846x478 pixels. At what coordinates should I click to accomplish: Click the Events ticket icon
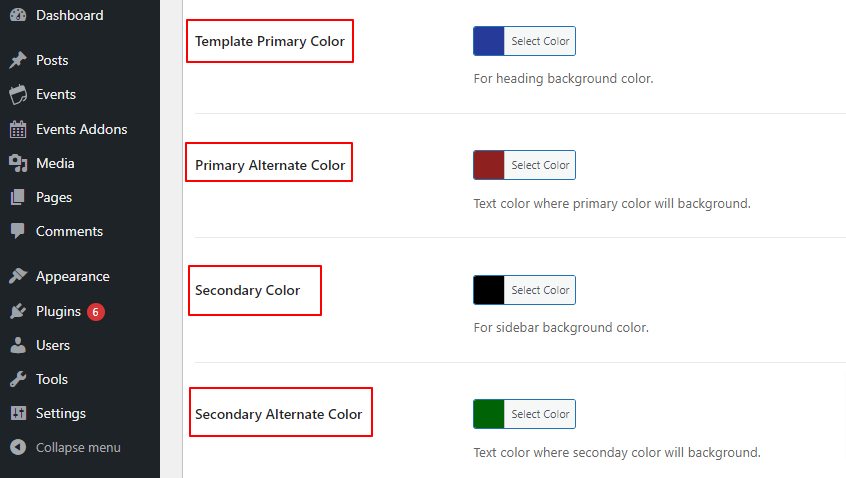pos(17,95)
